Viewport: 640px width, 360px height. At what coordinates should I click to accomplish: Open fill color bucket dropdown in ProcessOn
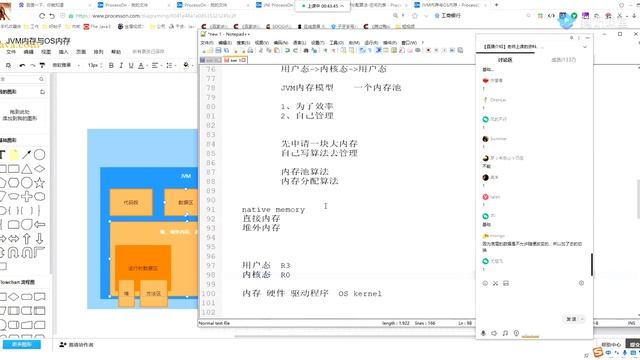[187, 65]
